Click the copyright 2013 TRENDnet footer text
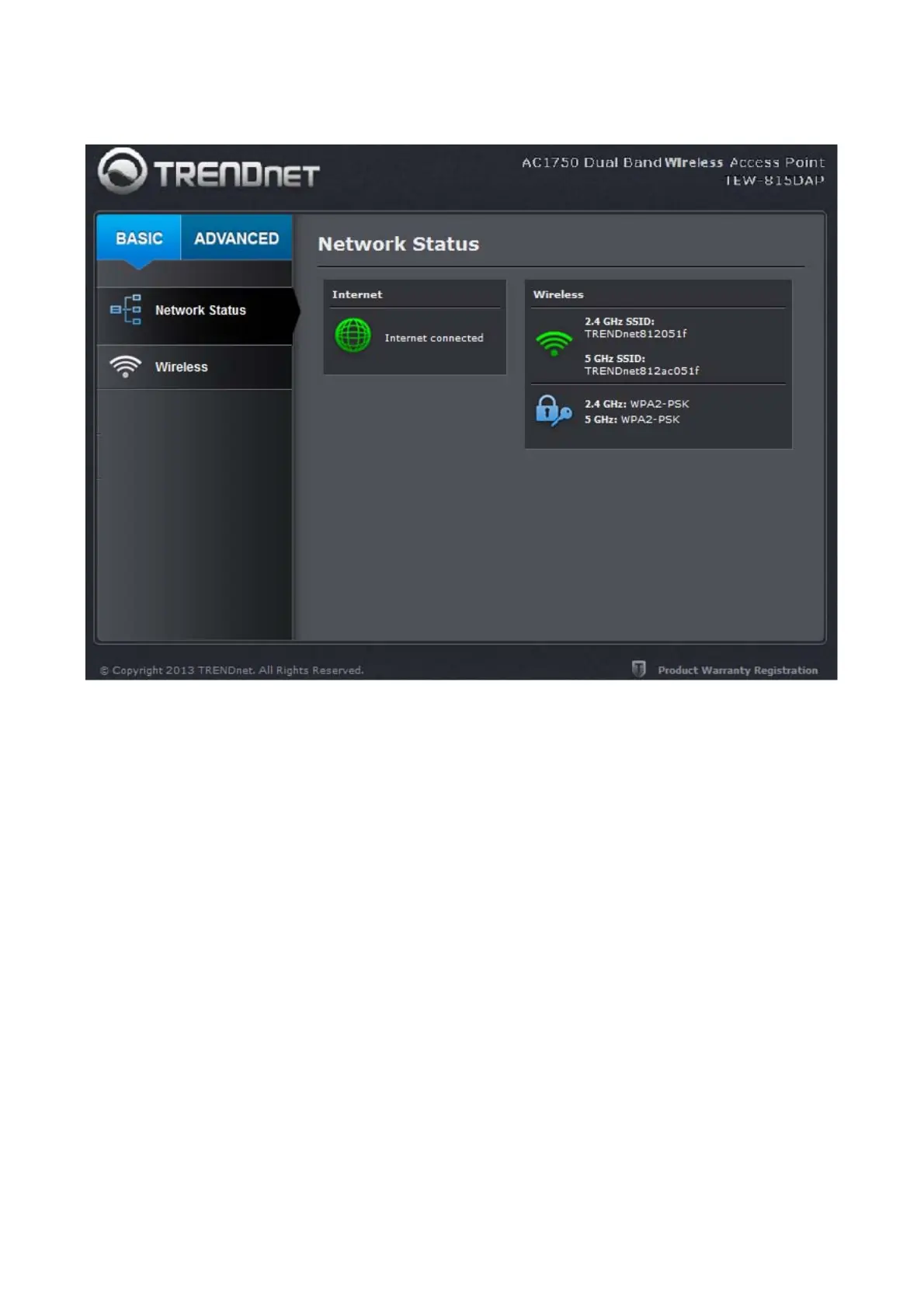The image size is (924, 1308). [x=232, y=670]
